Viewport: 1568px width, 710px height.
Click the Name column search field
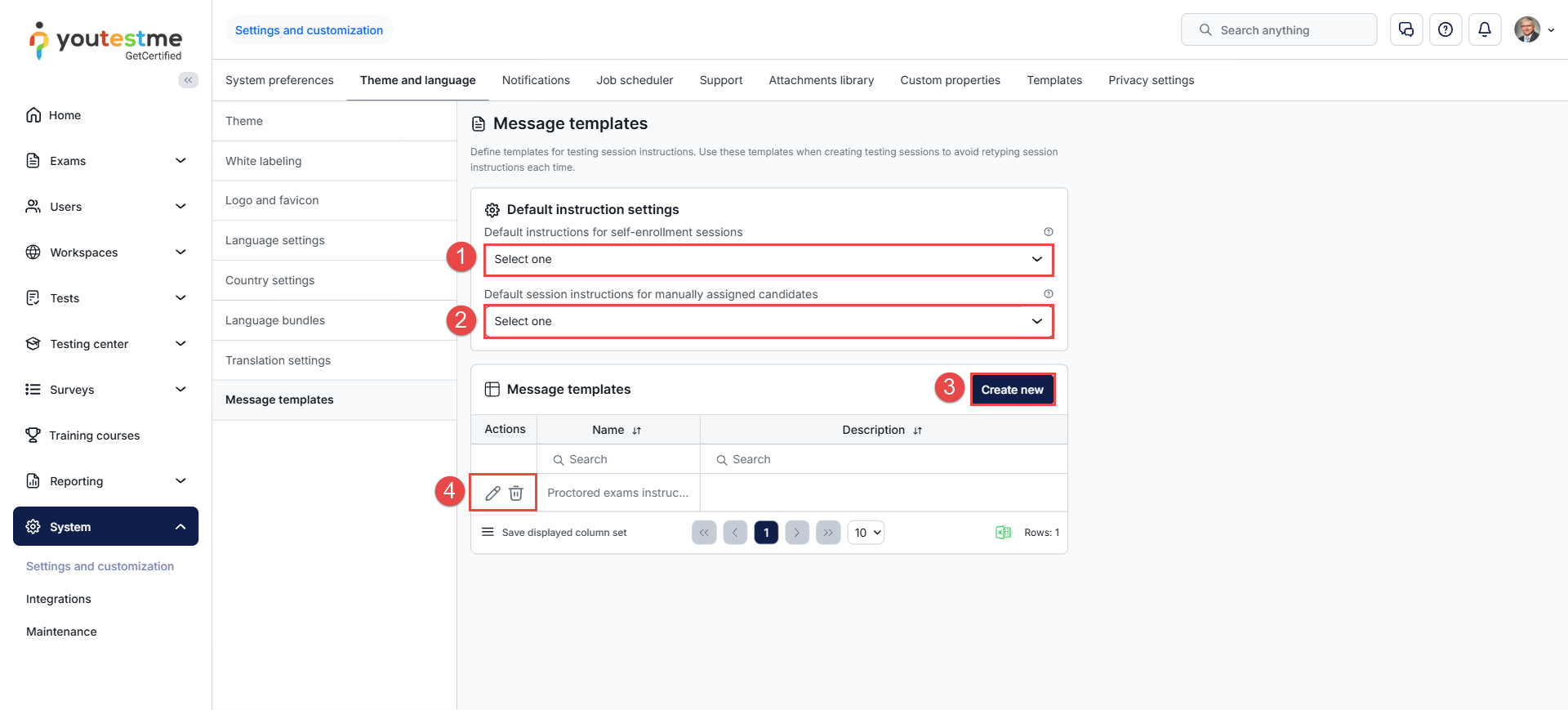[618, 459]
